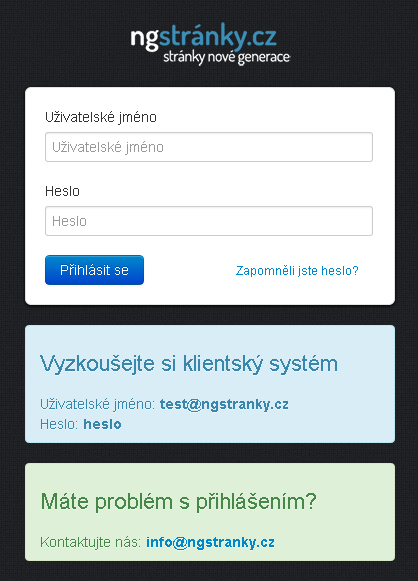Click the 'Uživatelské jméno' label above the first field
Viewport: 418px width, 581px height.
[101, 117]
